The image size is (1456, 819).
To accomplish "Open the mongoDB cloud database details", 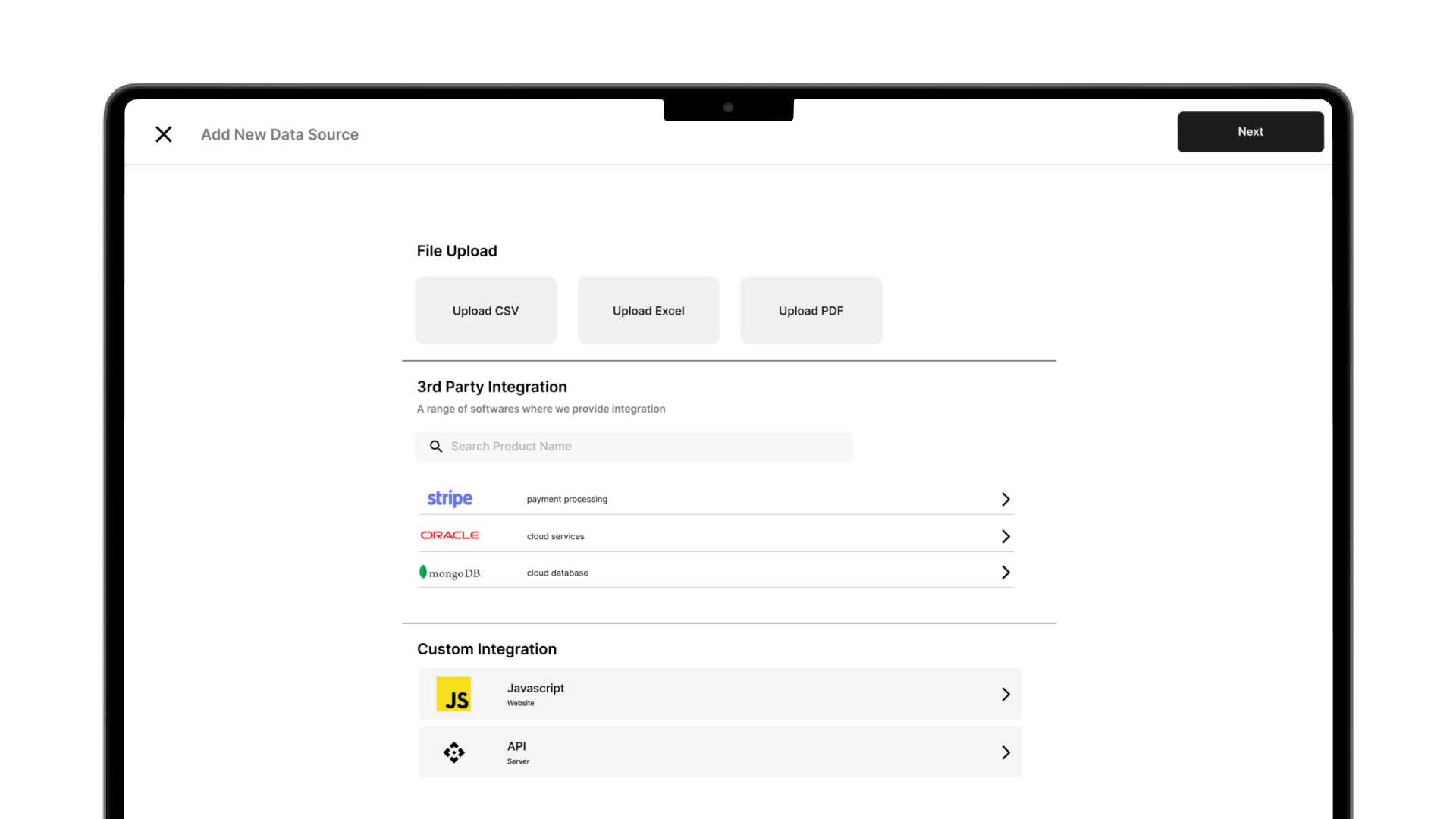I will pos(1006,572).
